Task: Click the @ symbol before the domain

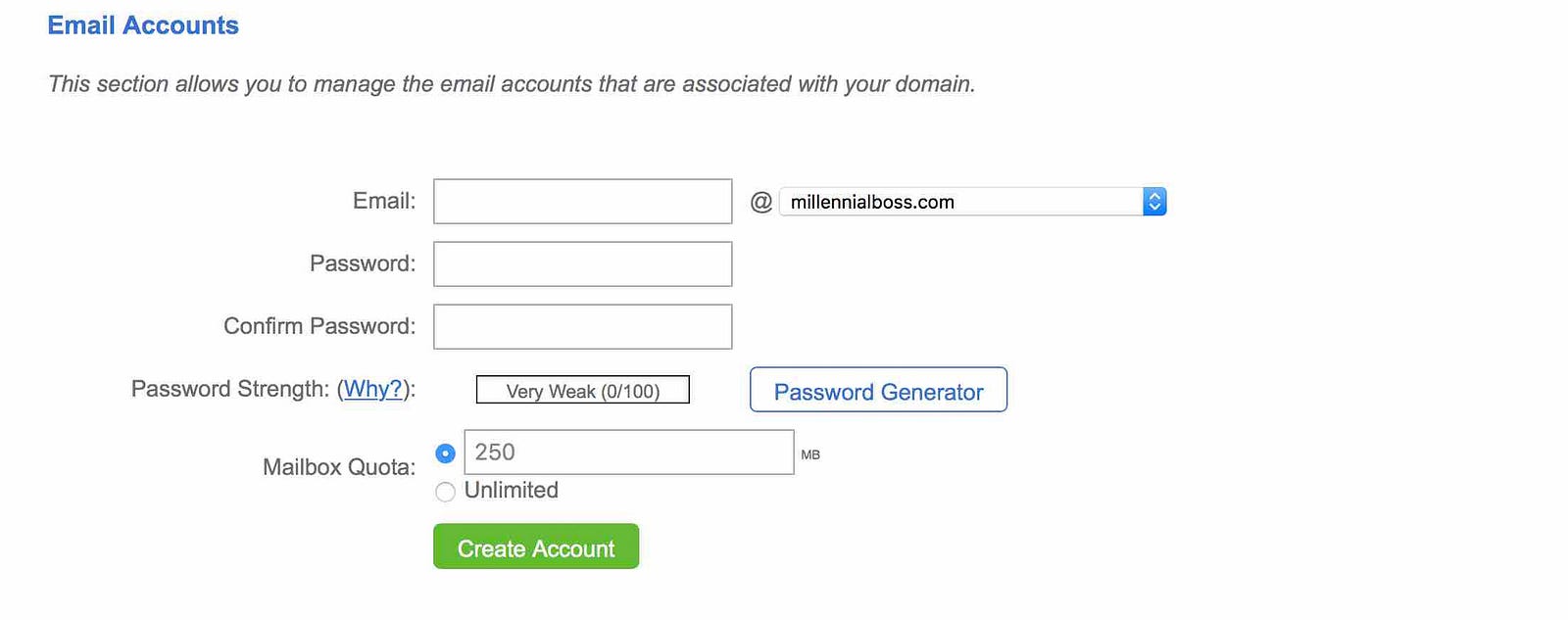Action: pos(760,202)
